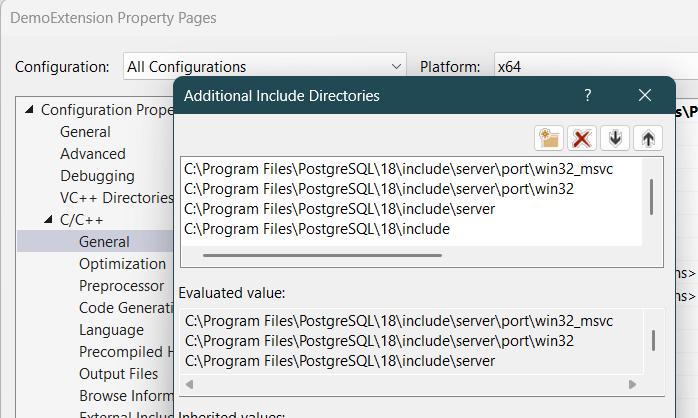Select the Output Files property page
The width and height of the screenshot is (698, 418).
click(x=118, y=374)
